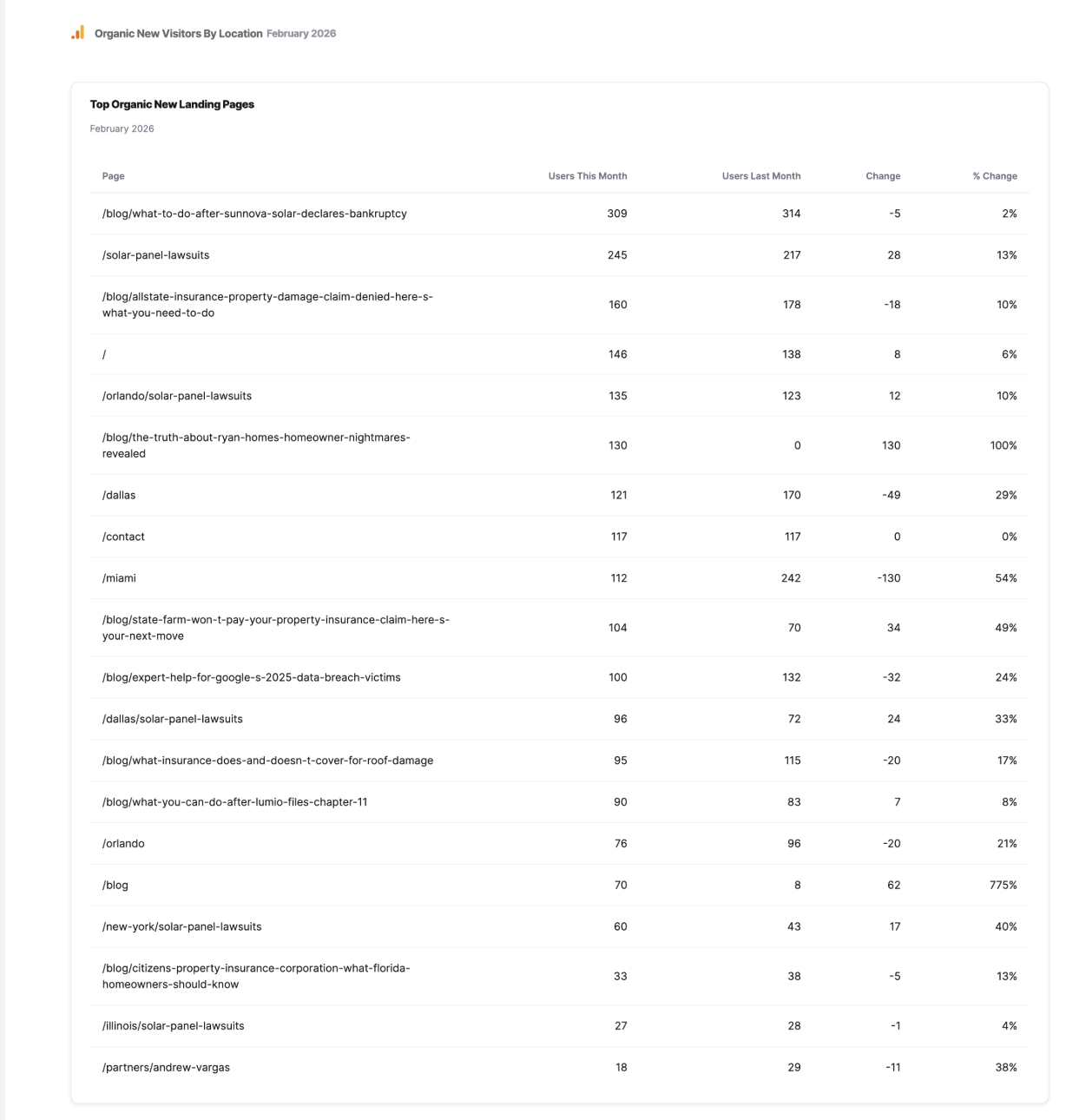
Task: Click the orange analytics bar chart icon
Action: pyautogui.click(x=78, y=33)
